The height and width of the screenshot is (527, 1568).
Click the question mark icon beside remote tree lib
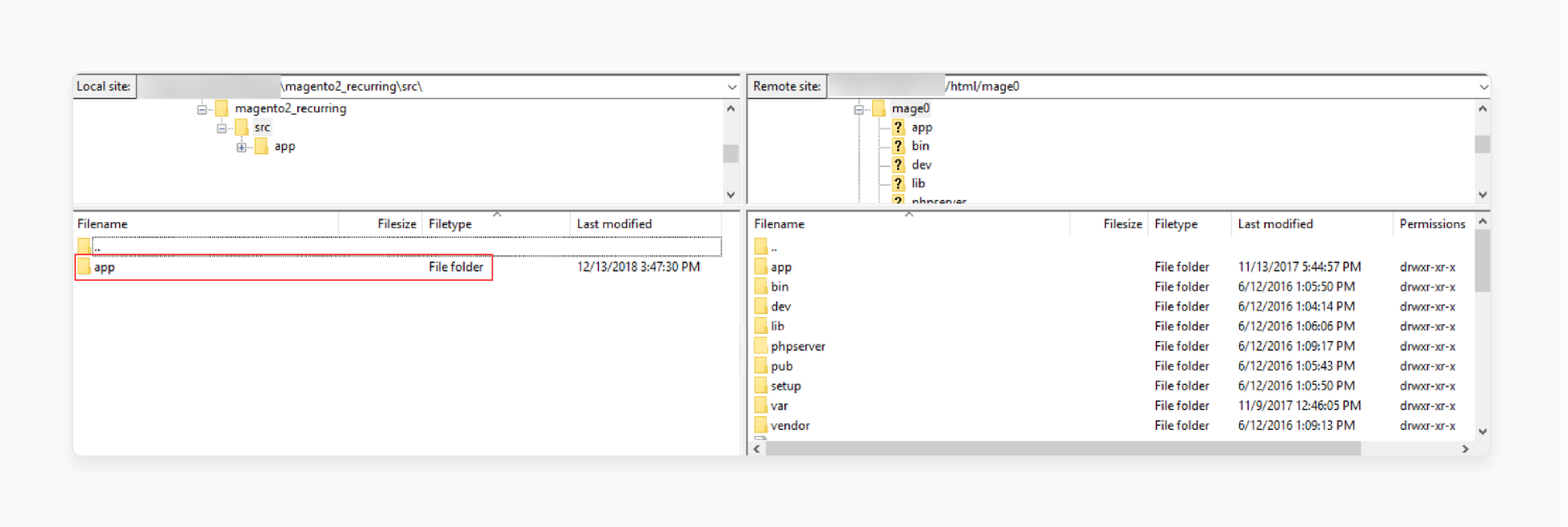click(898, 183)
